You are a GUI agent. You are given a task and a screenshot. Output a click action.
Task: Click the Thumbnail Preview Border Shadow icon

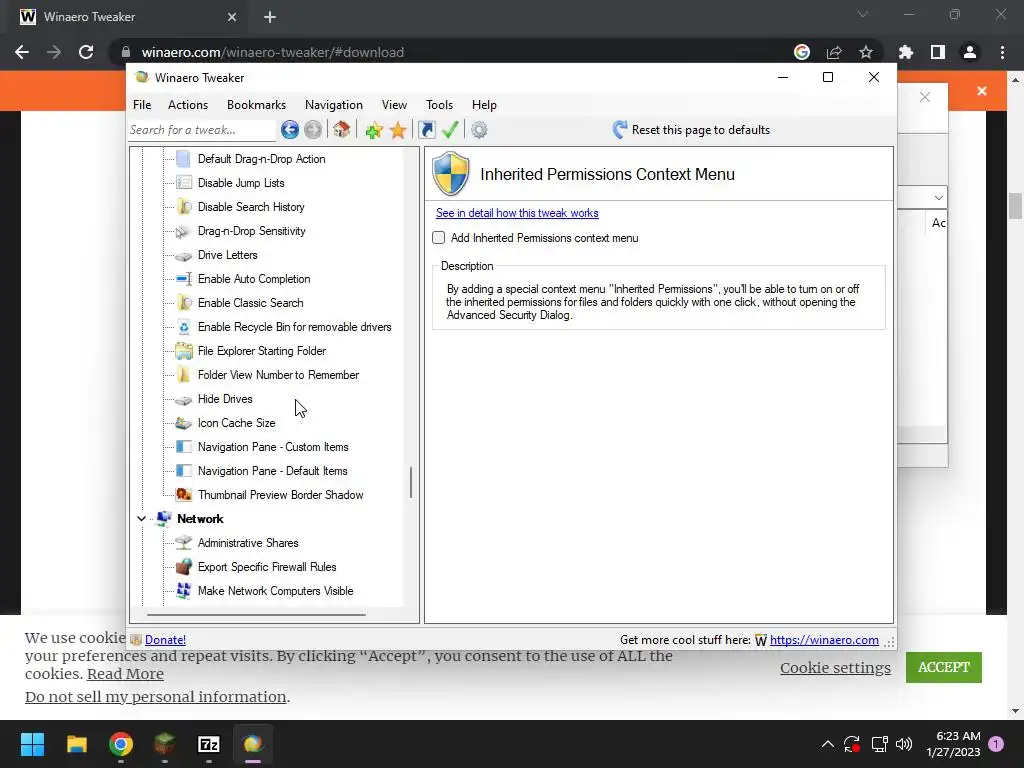(184, 495)
